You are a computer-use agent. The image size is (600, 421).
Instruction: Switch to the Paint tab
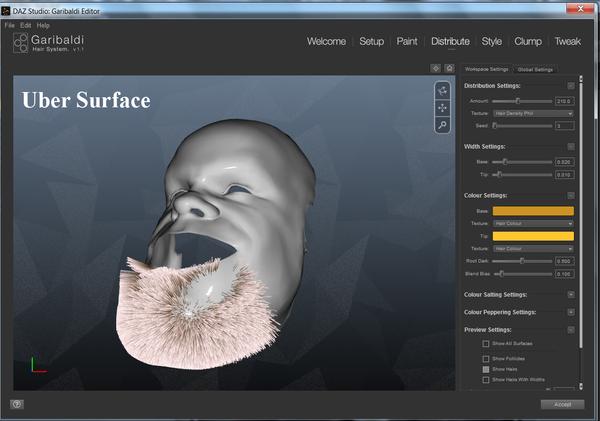[x=407, y=41]
